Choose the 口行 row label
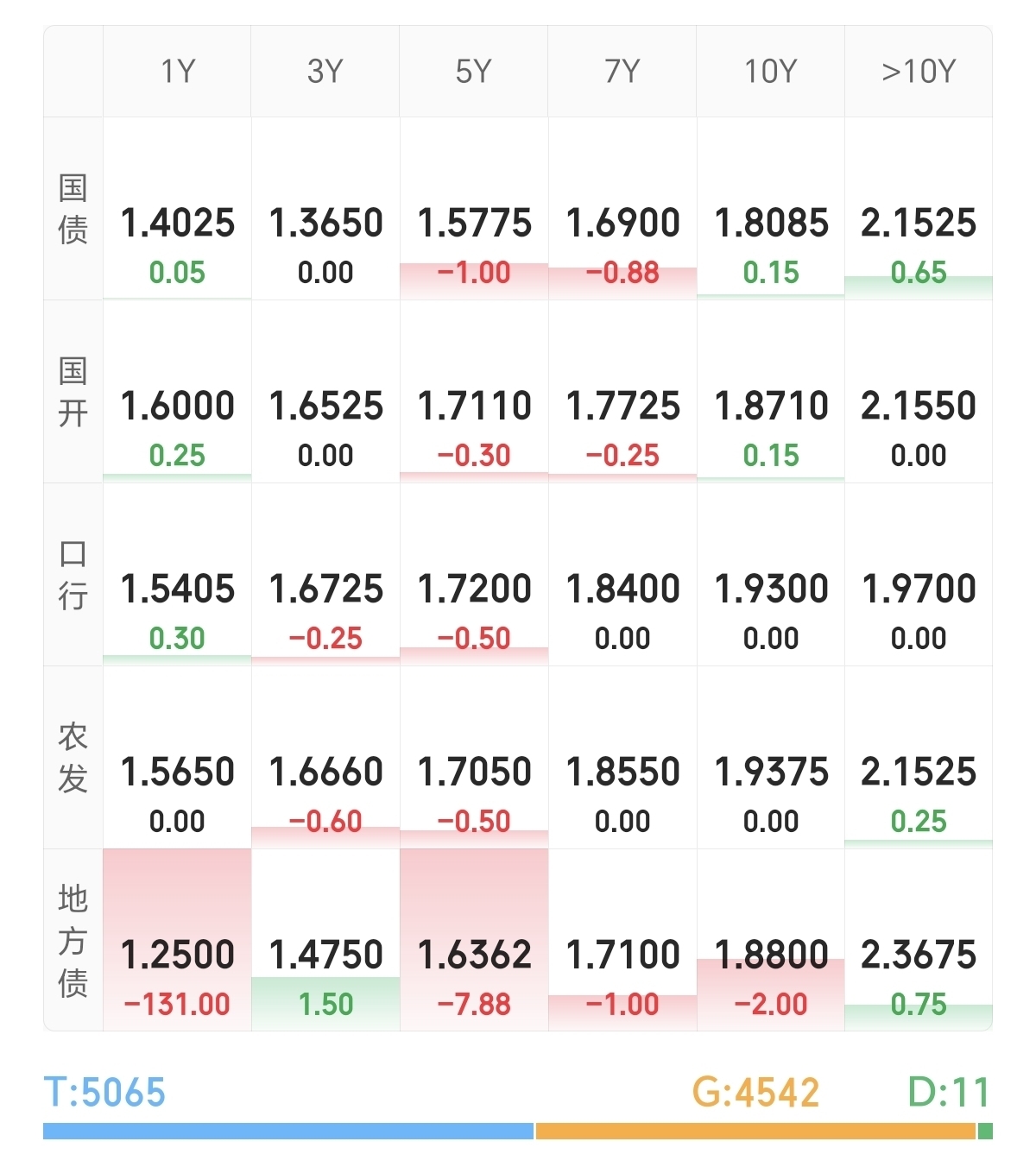This screenshot has height=1154, width=1036. click(x=73, y=575)
